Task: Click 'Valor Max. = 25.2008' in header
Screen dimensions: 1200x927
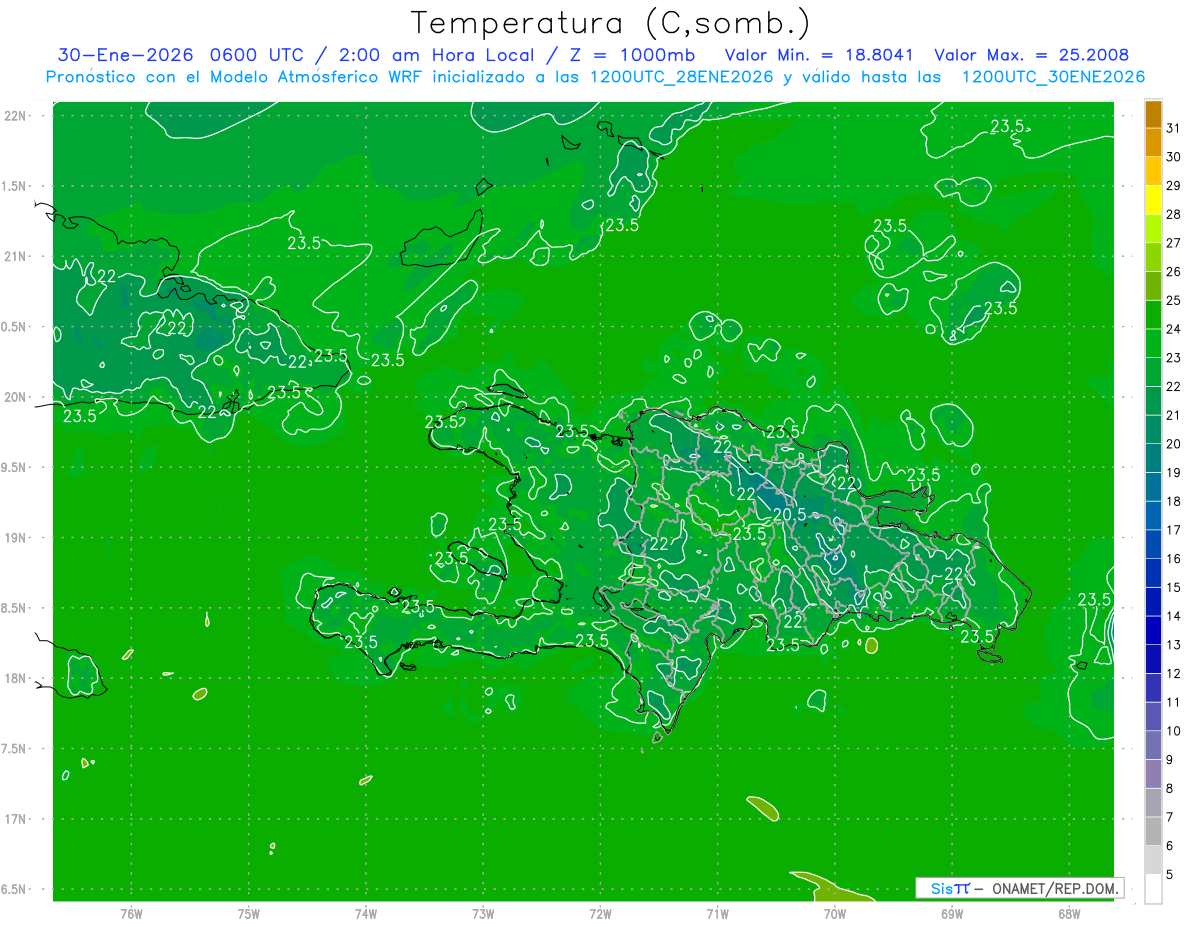Action: point(1031,55)
